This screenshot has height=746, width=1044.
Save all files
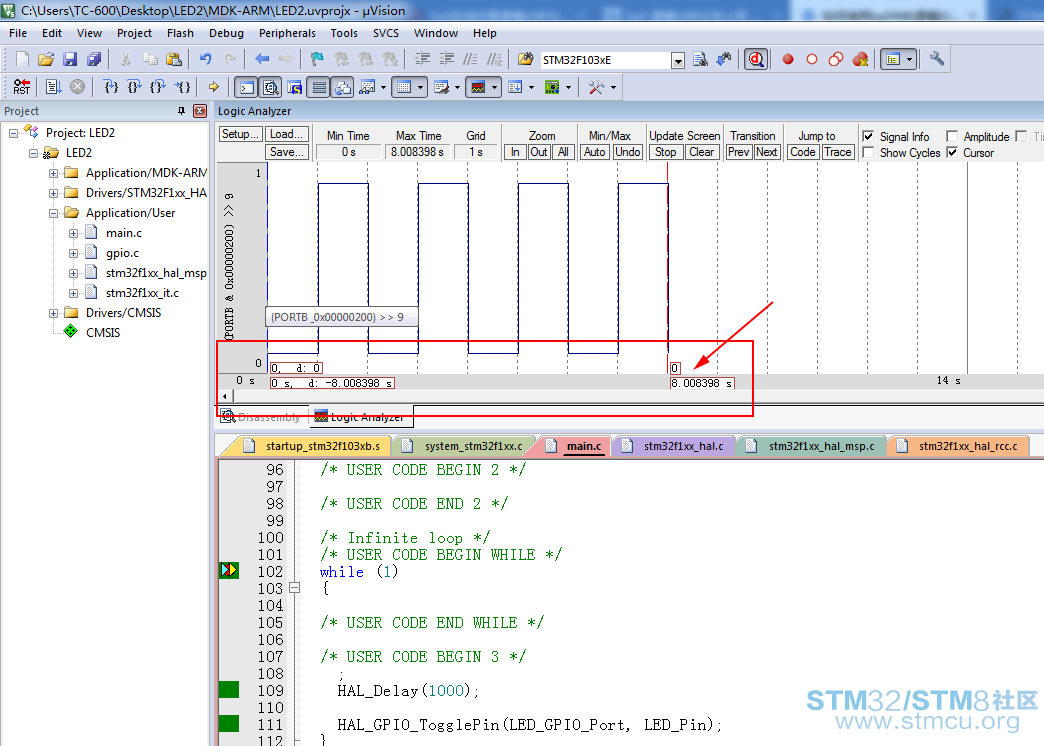(94, 59)
